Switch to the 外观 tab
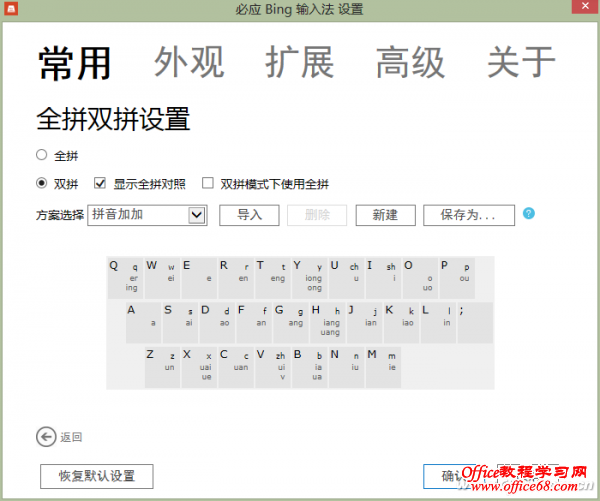The height and width of the screenshot is (501, 600). click(x=189, y=62)
